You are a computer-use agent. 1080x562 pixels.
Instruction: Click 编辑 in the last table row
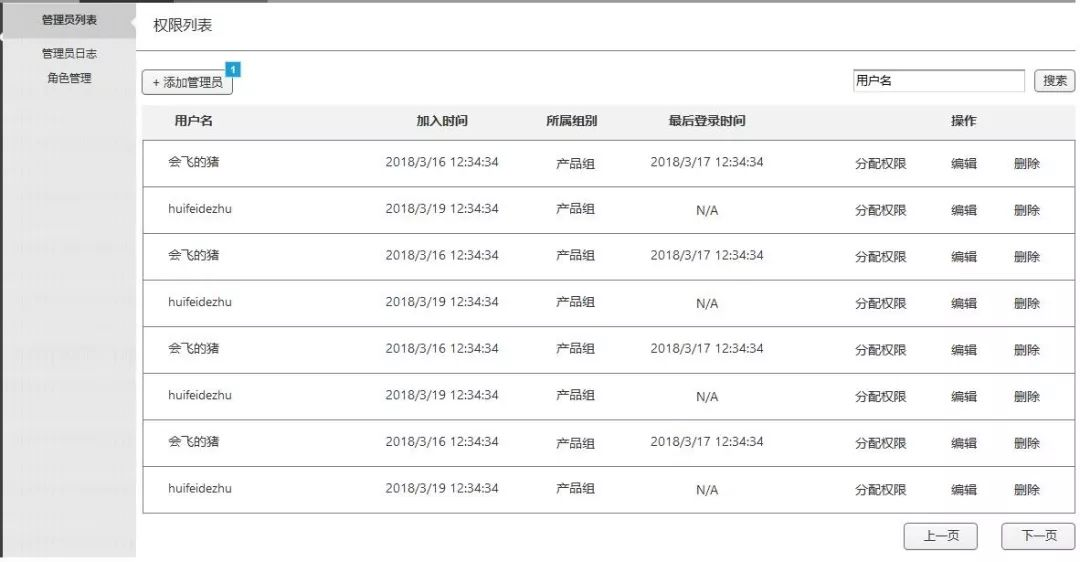point(964,490)
